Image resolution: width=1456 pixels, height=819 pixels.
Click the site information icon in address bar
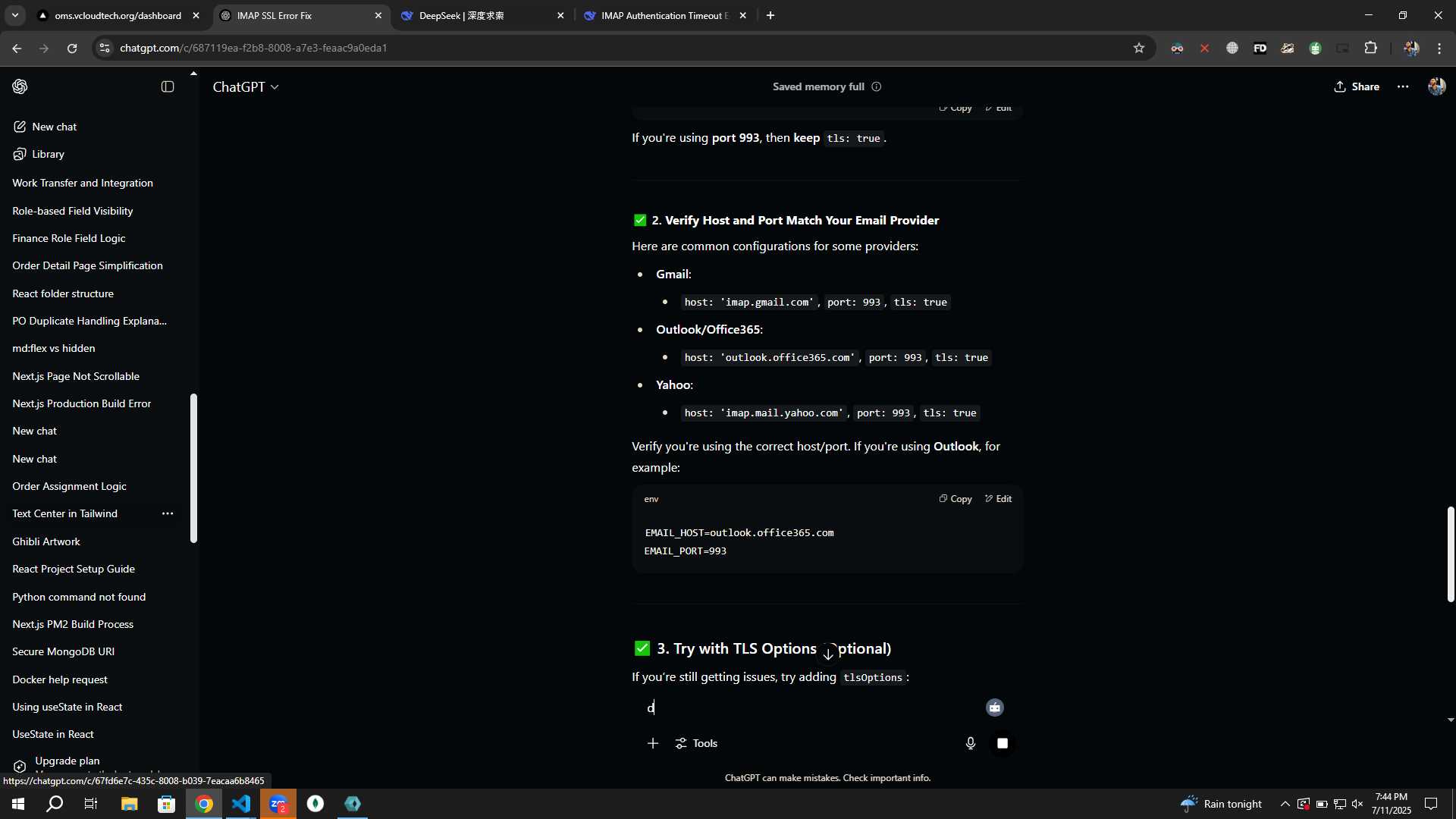coord(105,48)
